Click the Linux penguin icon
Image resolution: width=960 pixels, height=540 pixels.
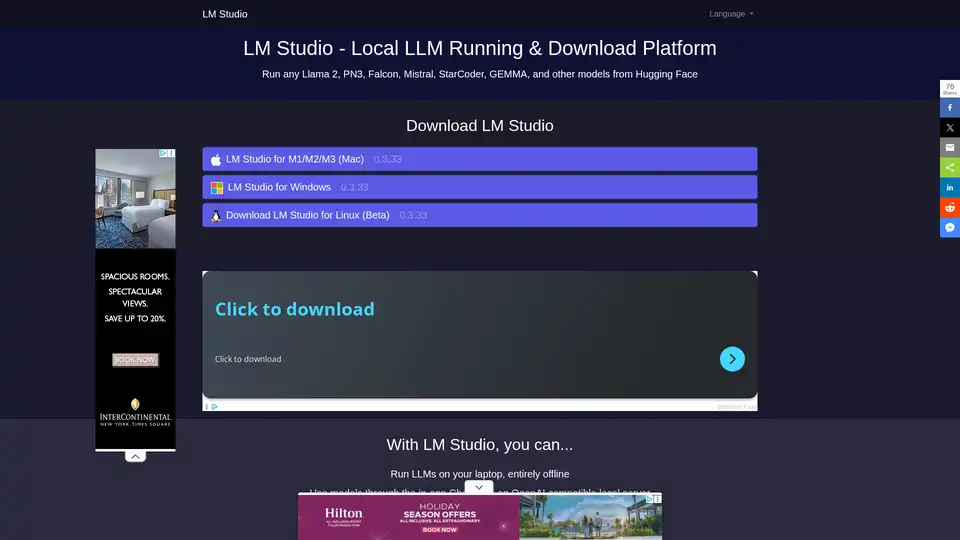point(216,216)
